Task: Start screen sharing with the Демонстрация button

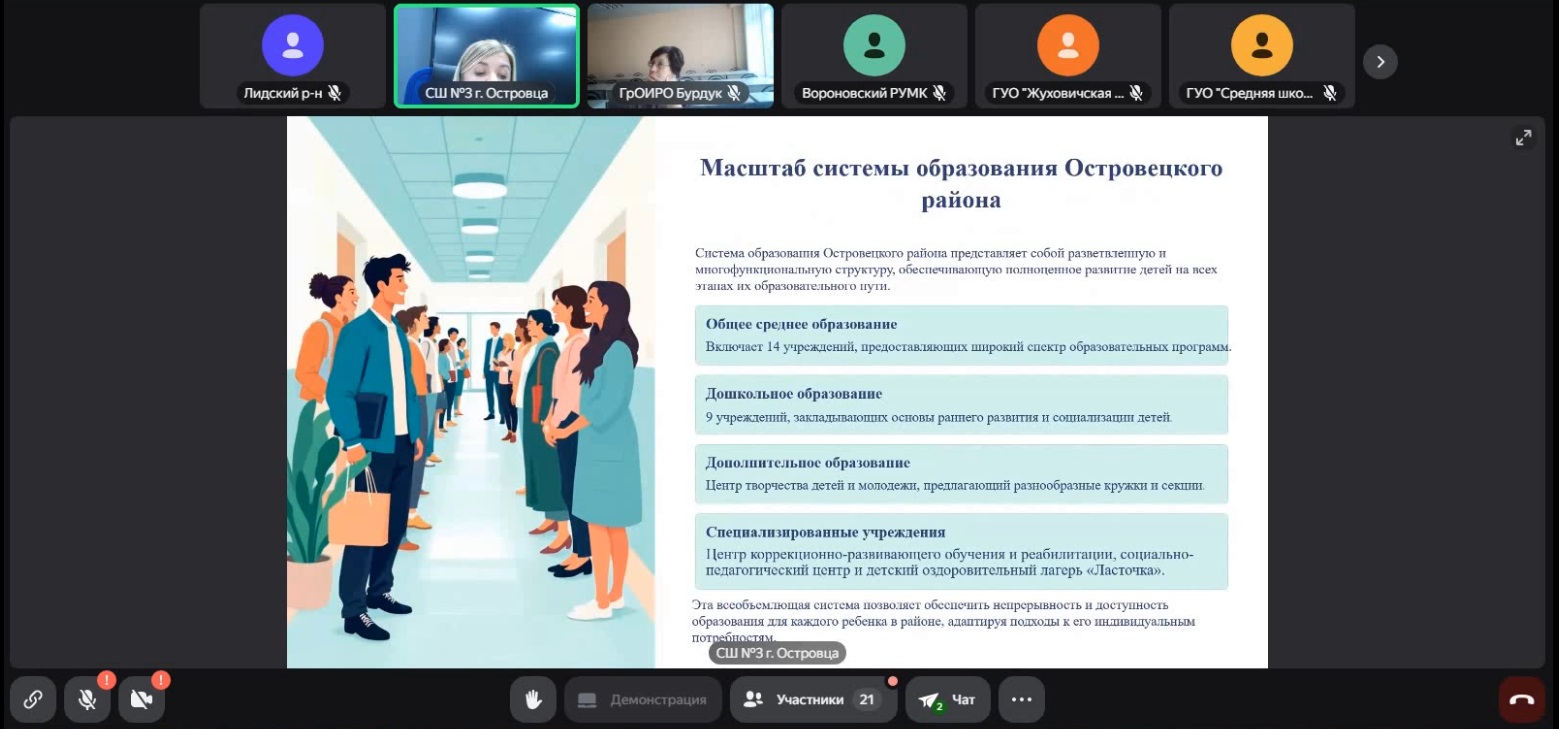Action: [x=643, y=699]
